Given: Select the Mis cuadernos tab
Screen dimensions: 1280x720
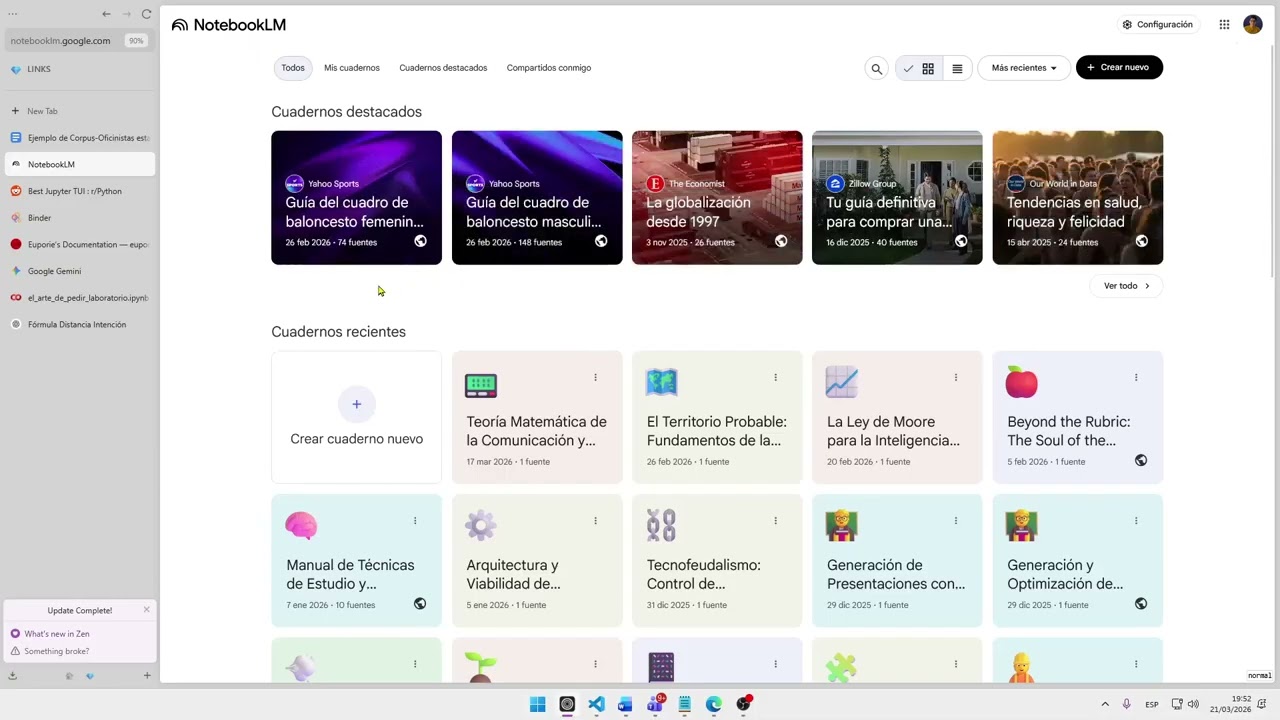Looking at the screenshot, I should click(x=352, y=68).
